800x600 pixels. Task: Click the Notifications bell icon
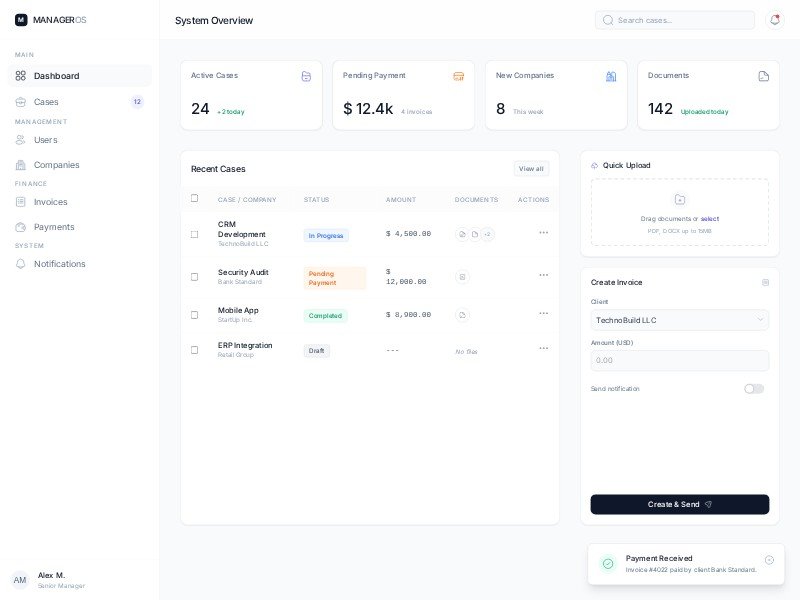[22, 264]
